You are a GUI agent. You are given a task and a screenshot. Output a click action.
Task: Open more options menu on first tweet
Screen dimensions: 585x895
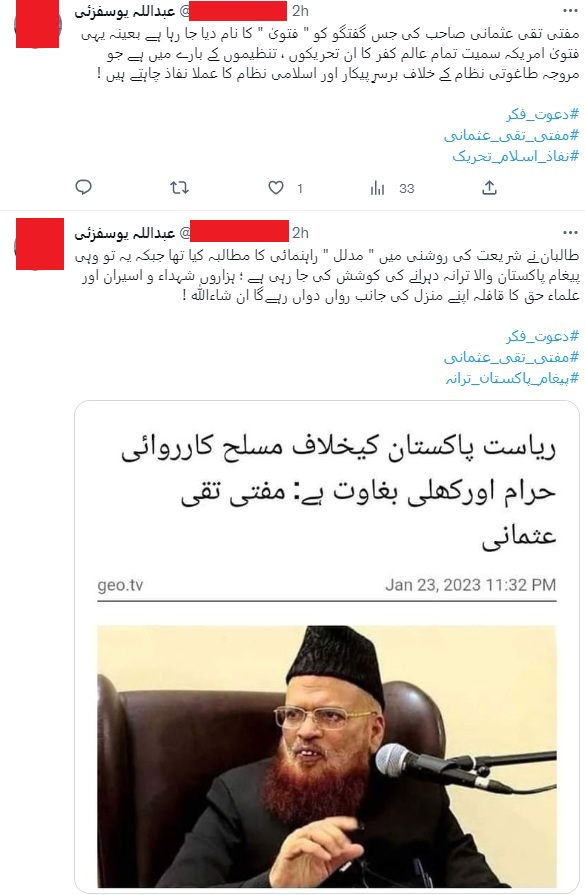point(570,11)
